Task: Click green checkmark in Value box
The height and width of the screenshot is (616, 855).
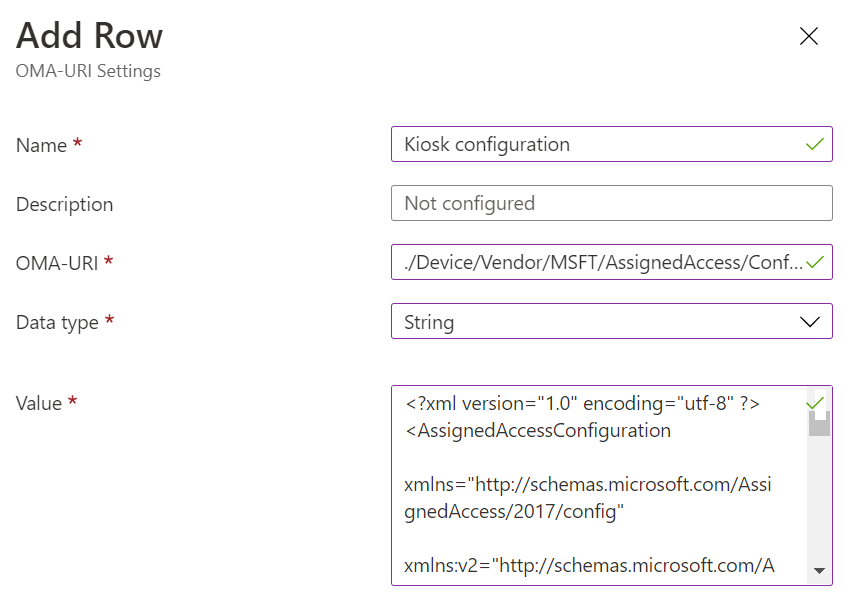Action: 815,403
